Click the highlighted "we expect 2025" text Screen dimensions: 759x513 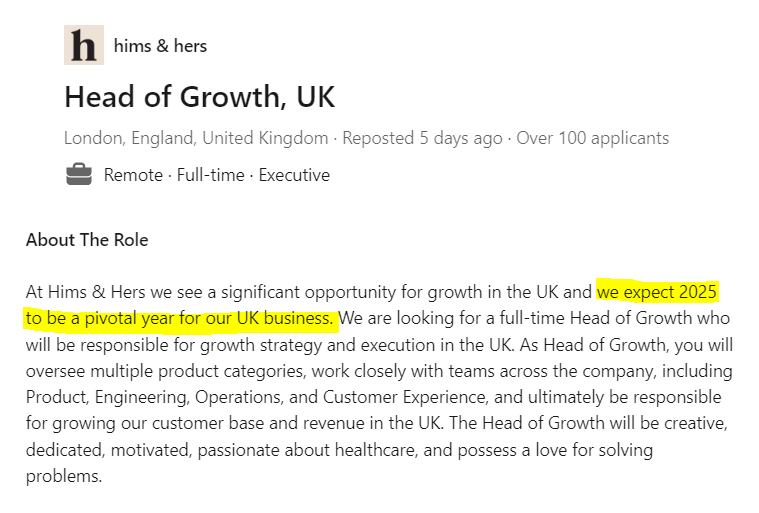tap(658, 293)
